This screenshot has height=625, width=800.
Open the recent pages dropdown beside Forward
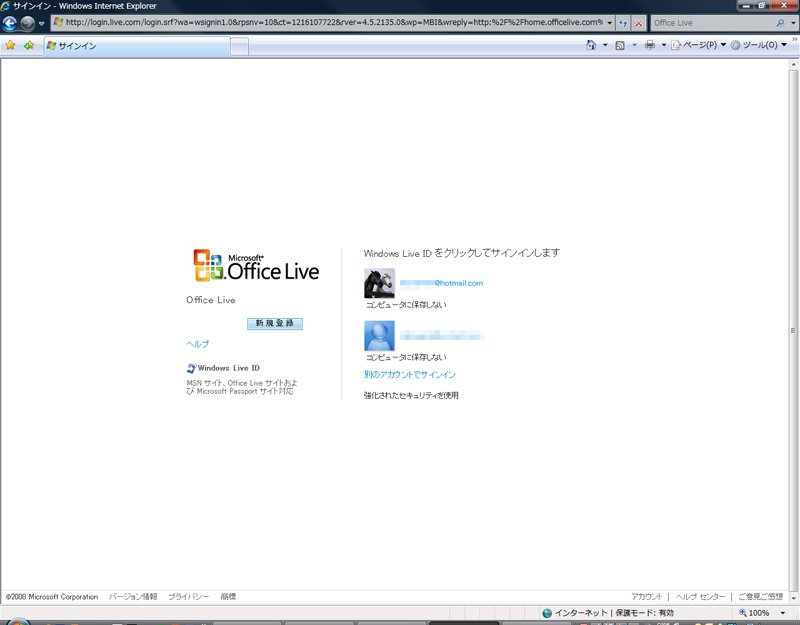pos(41,23)
